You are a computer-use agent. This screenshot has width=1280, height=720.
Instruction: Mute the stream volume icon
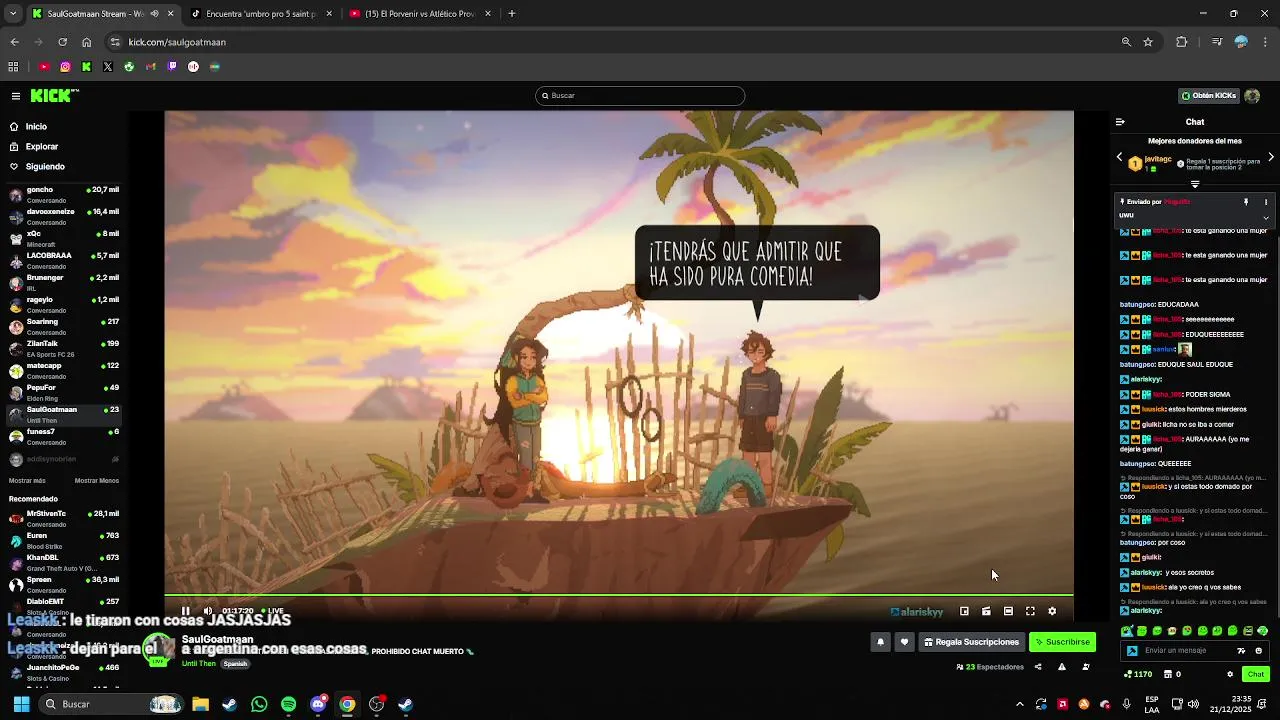(x=208, y=611)
